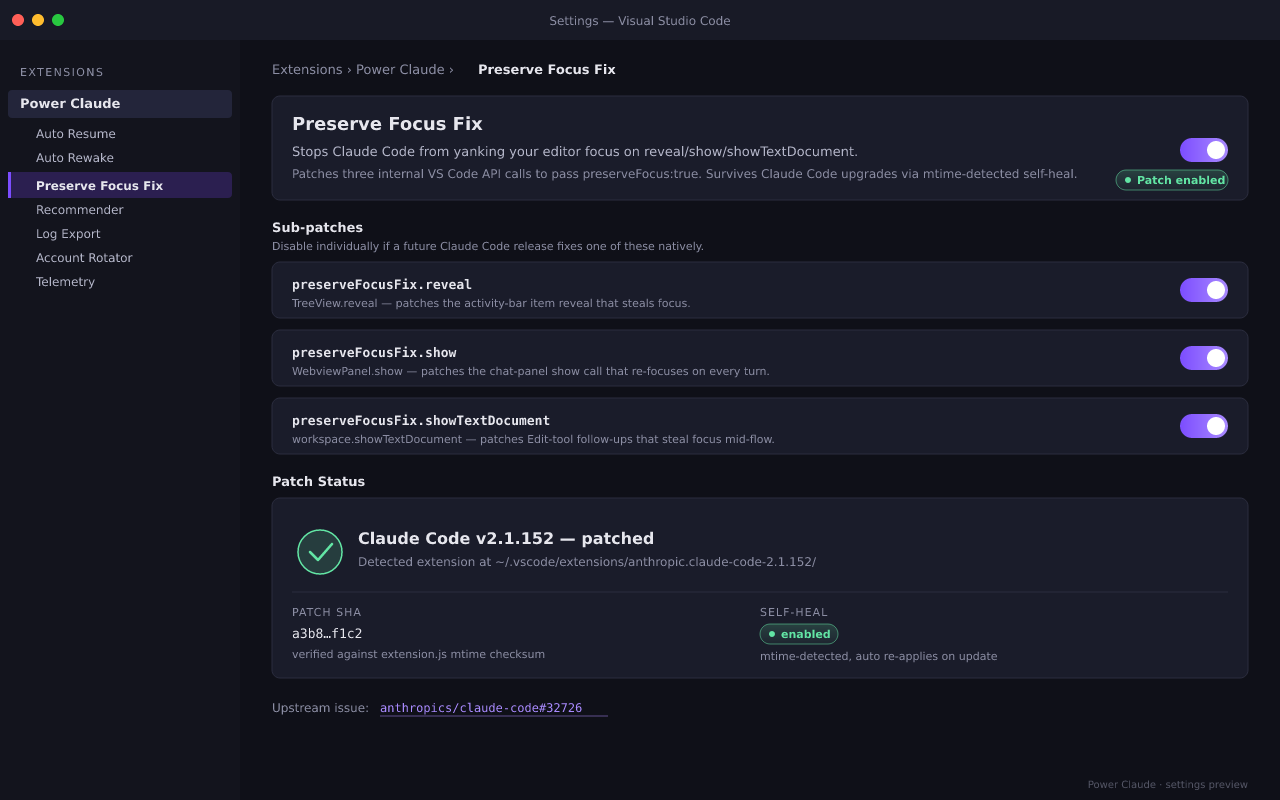
Task: Click the detected extension path text
Action: 587,562
